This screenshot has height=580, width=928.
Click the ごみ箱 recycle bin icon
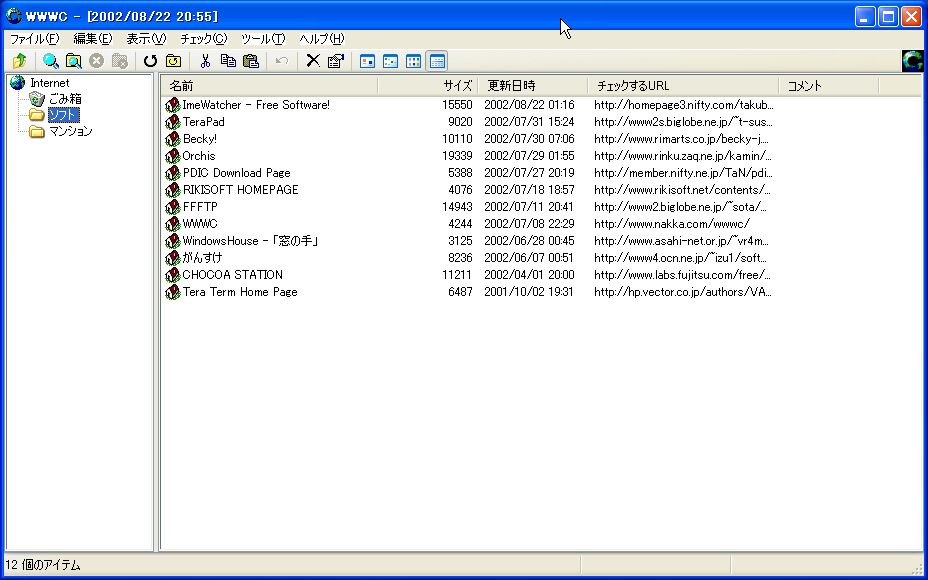pos(37,99)
